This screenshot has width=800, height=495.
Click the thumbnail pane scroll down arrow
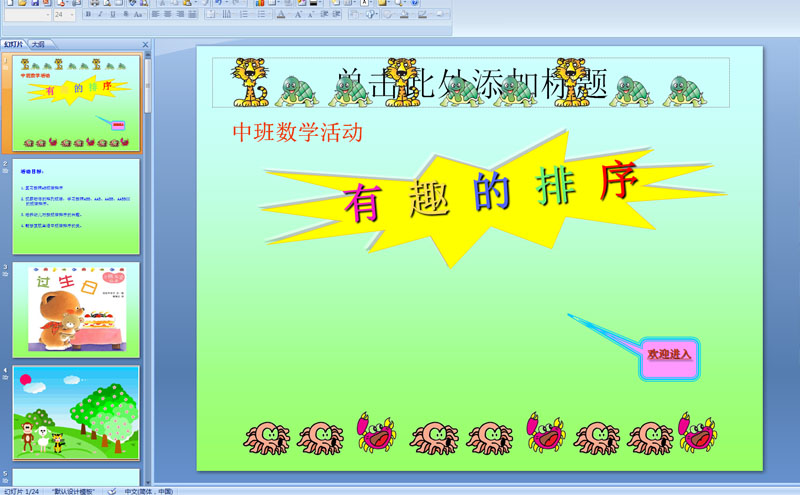point(148,482)
